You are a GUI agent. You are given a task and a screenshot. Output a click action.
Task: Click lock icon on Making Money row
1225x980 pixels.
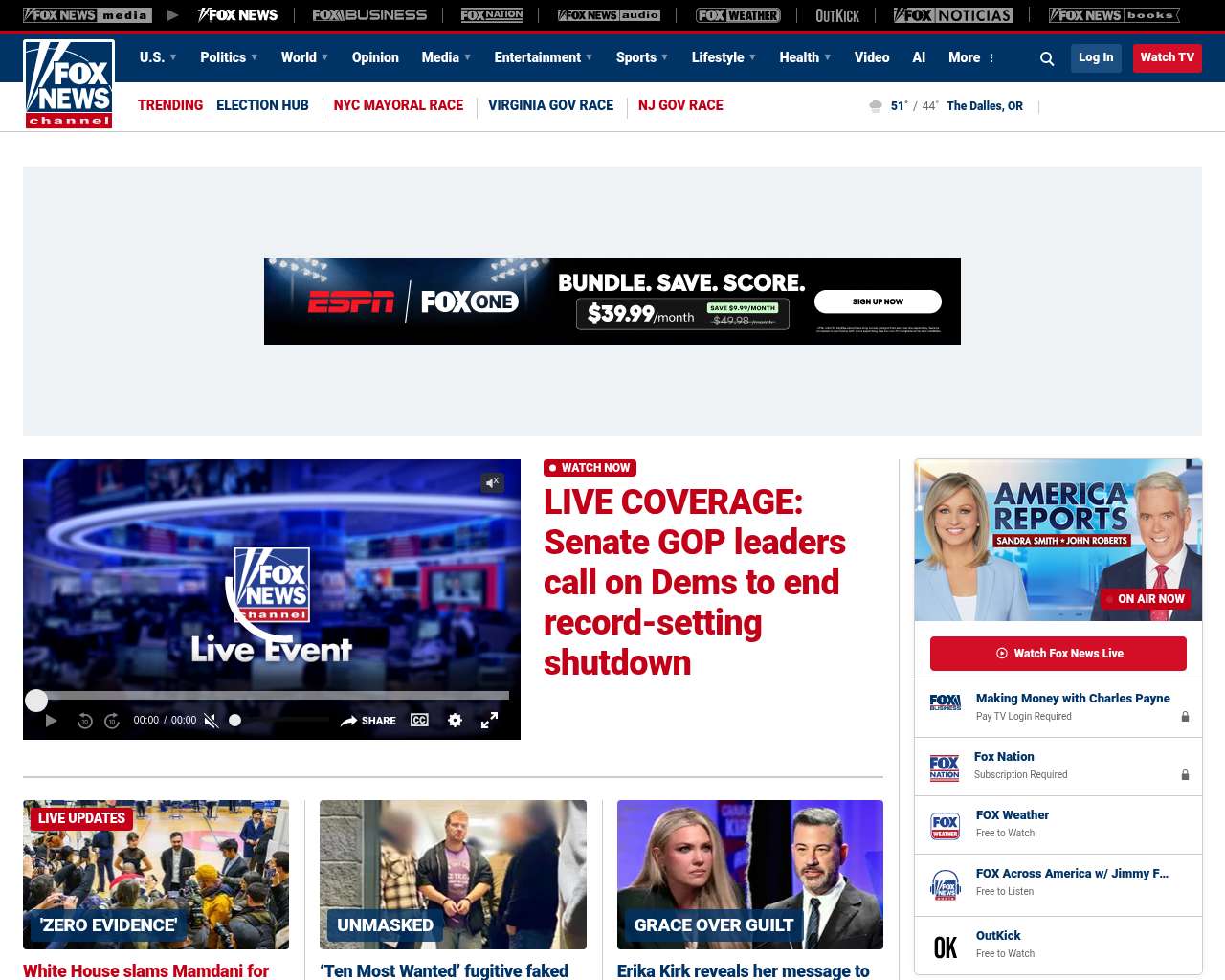(x=1185, y=717)
